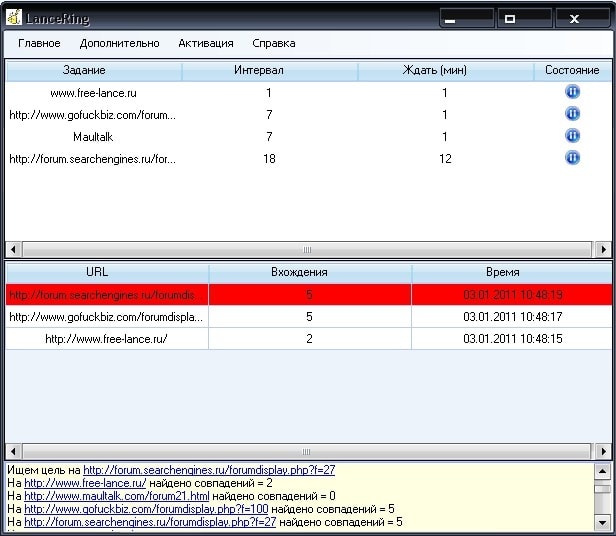
Task: Select the red highlighted searchengines.ru result row
Action: 300,295
